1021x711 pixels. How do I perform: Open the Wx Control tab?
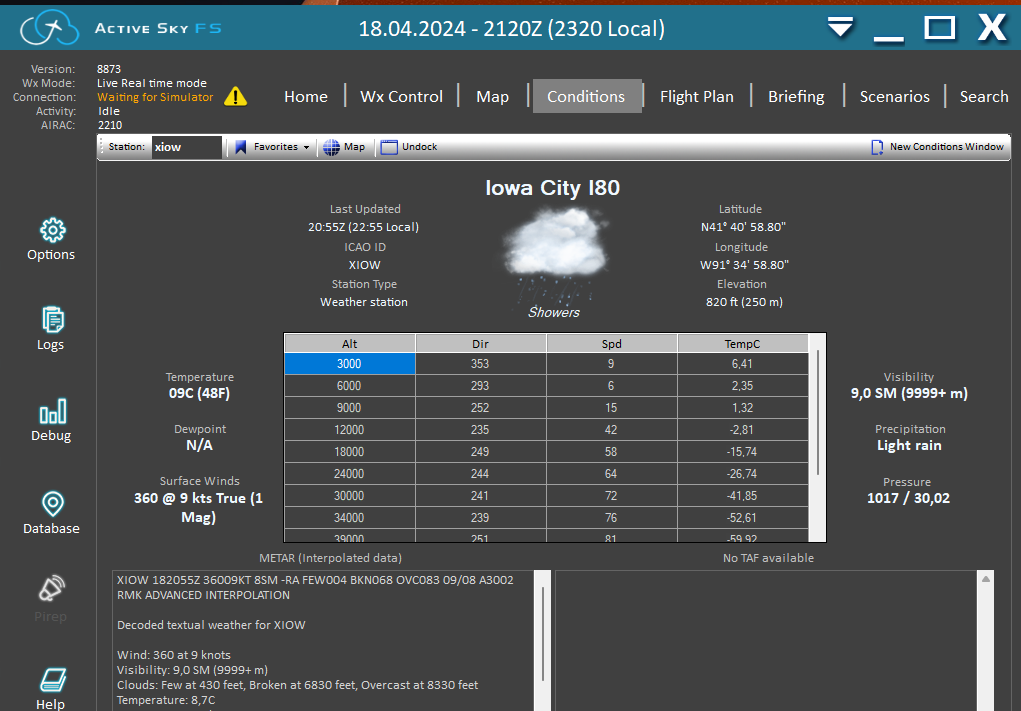[401, 96]
